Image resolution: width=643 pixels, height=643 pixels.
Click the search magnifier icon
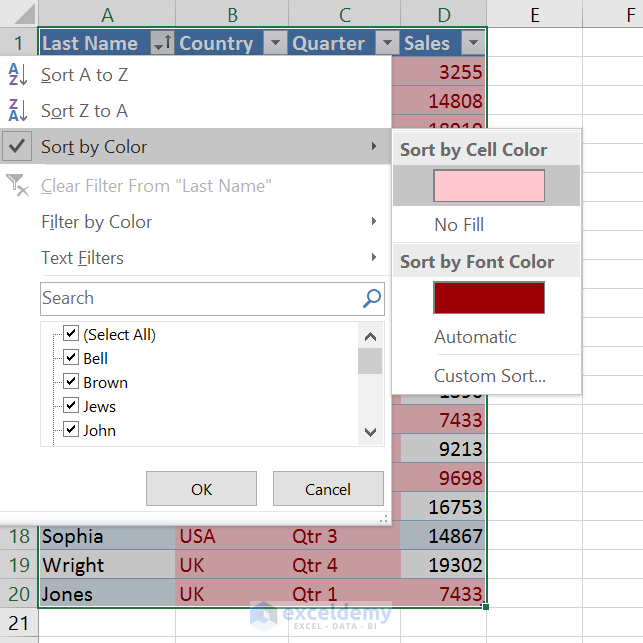(372, 298)
